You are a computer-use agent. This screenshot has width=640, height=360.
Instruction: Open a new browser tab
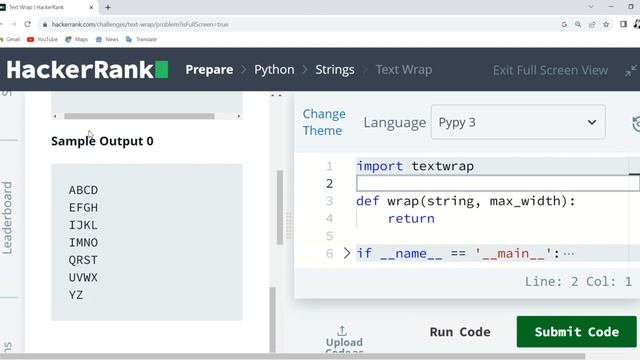(108, 7)
